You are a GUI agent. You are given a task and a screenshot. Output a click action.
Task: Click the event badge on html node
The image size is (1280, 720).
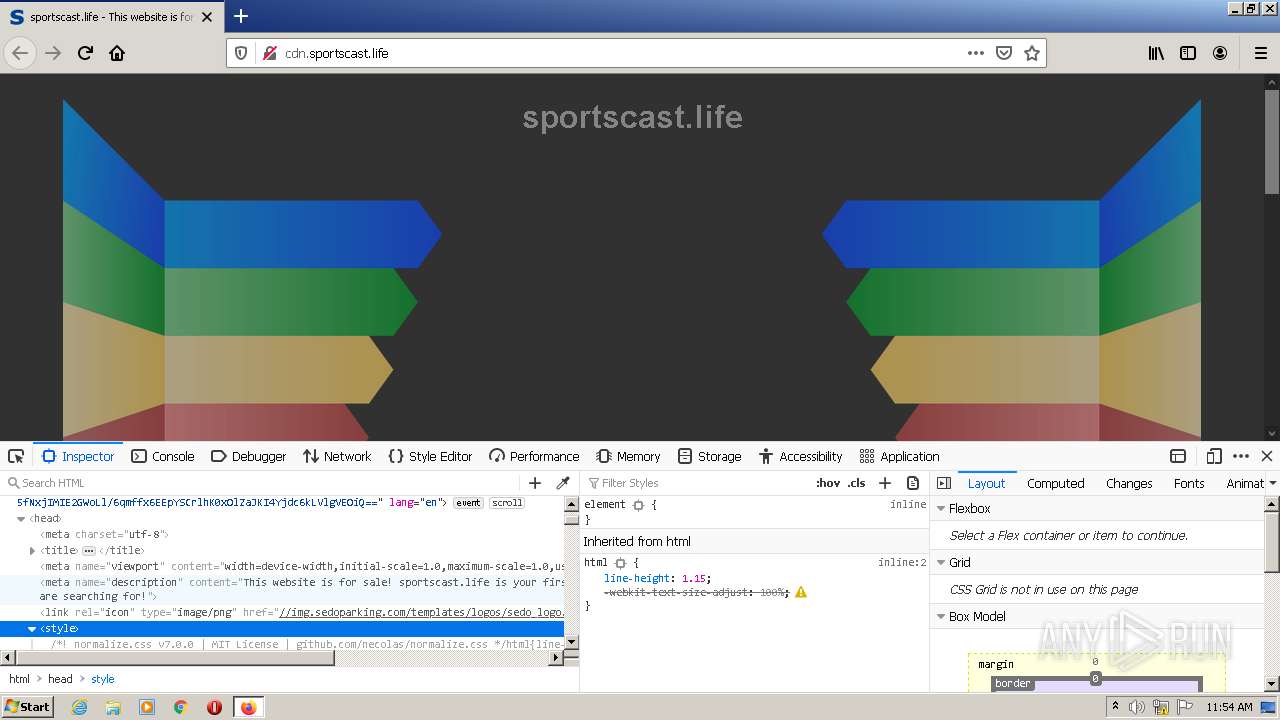tap(468, 503)
